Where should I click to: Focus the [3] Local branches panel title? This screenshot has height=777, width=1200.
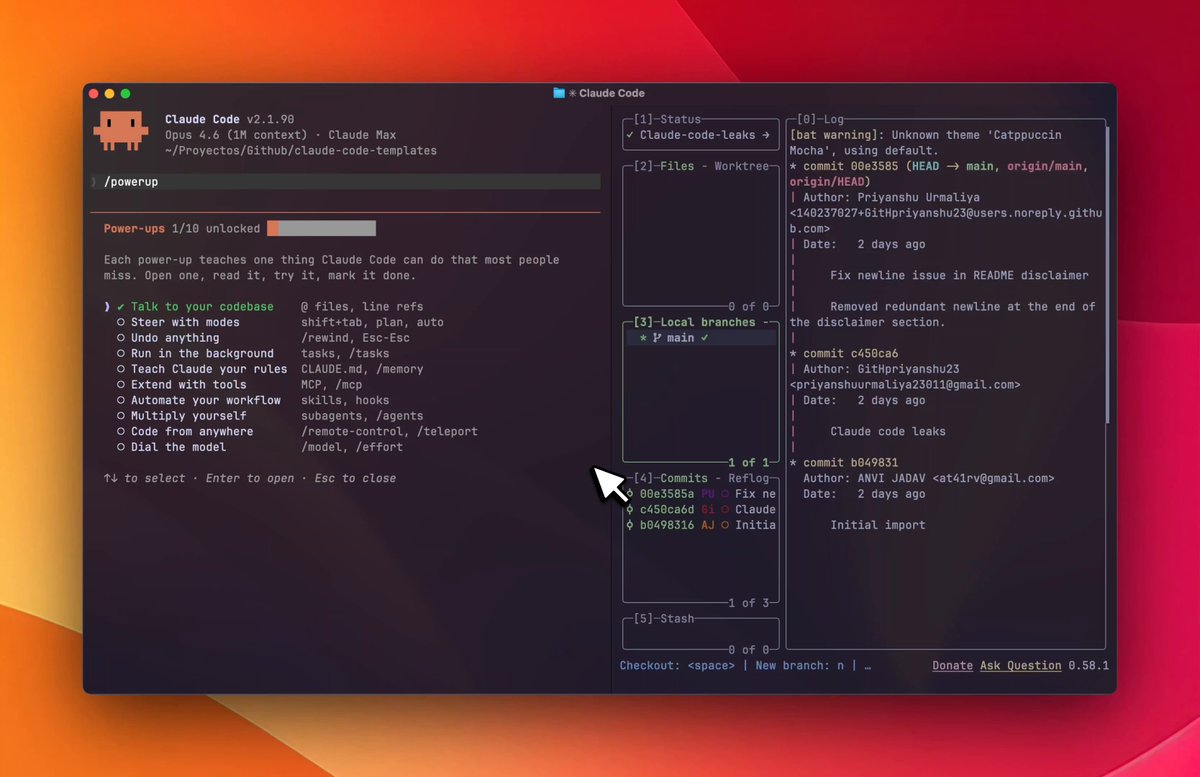point(695,323)
